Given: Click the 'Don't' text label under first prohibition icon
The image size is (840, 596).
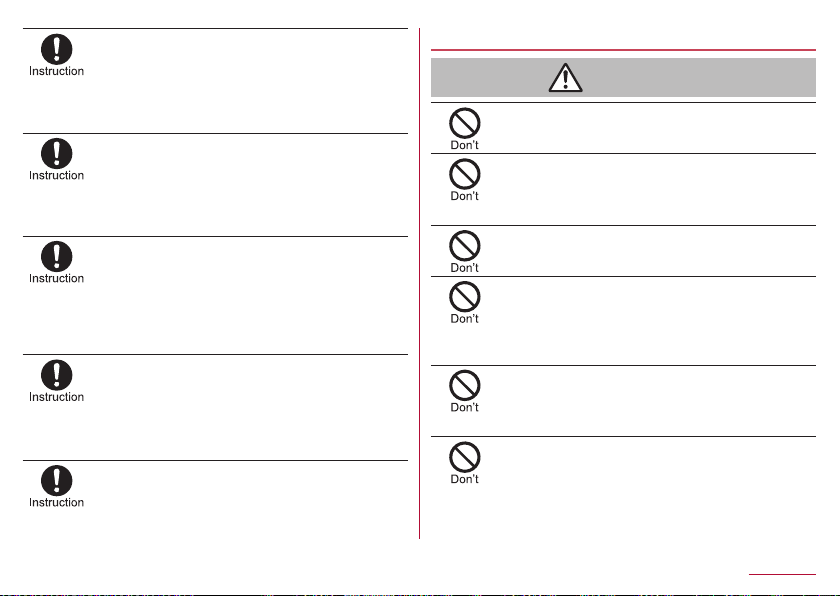Looking at the screenshot, I should tap(464, 145).
